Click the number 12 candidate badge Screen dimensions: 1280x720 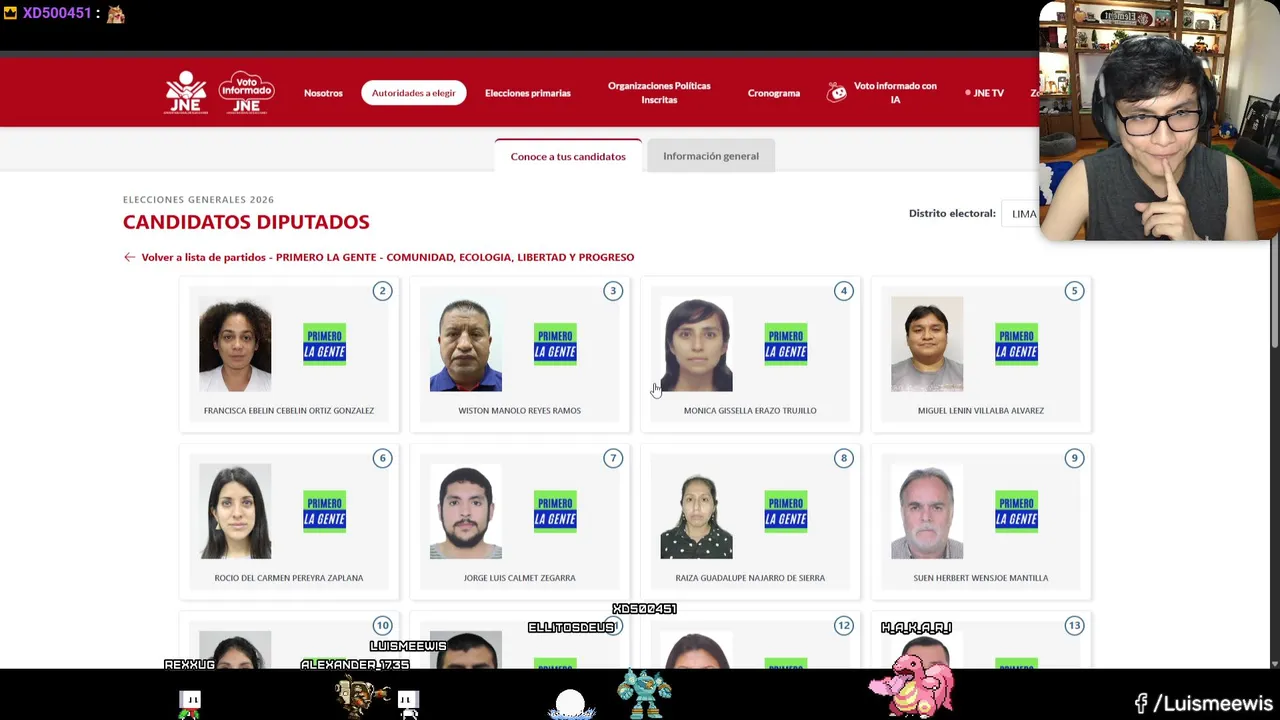pos(844,625)
